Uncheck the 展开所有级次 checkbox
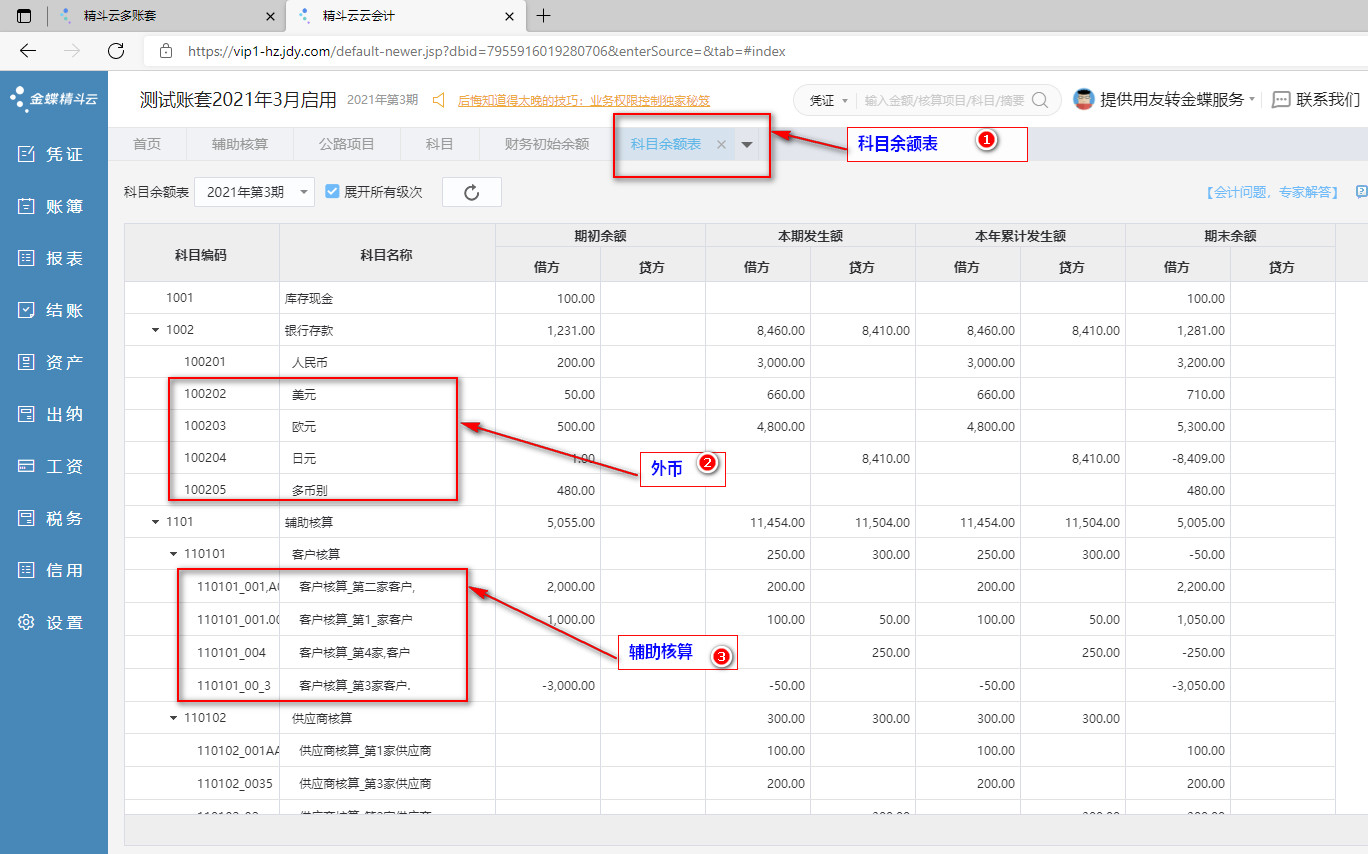This screenshot has width=1368, height=854. (333, 191)
